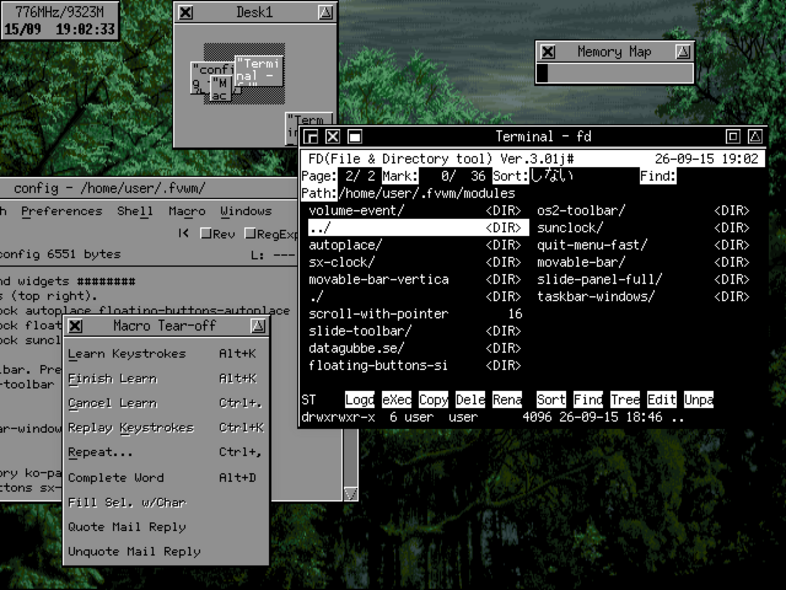Image resolution: width=786 pixels, height=590 pixels.
Task: Click the CPU clock and date widget
Action: click(59, 20)
